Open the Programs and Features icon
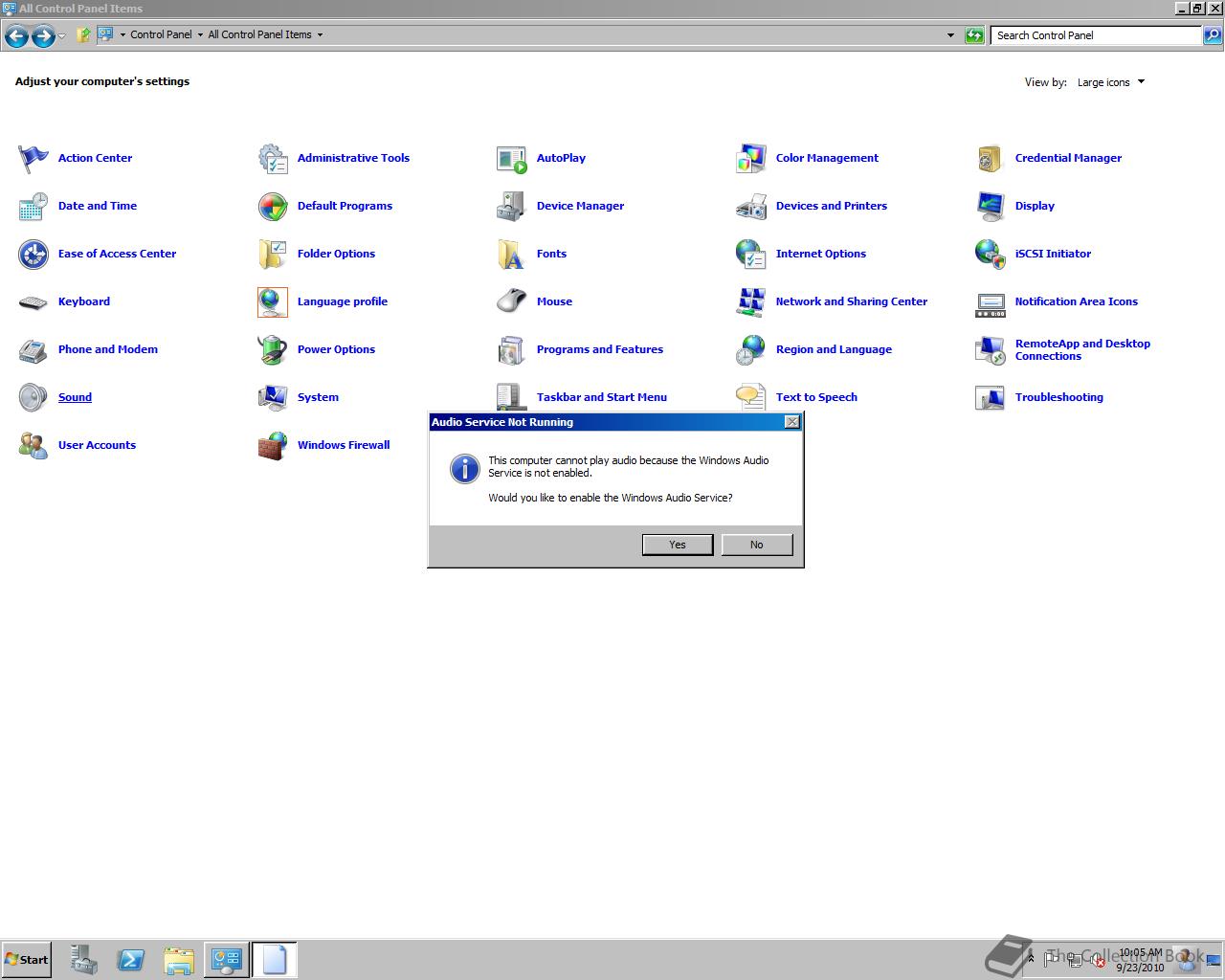This screenshot has width=1225, height=980. pos(512,349)
